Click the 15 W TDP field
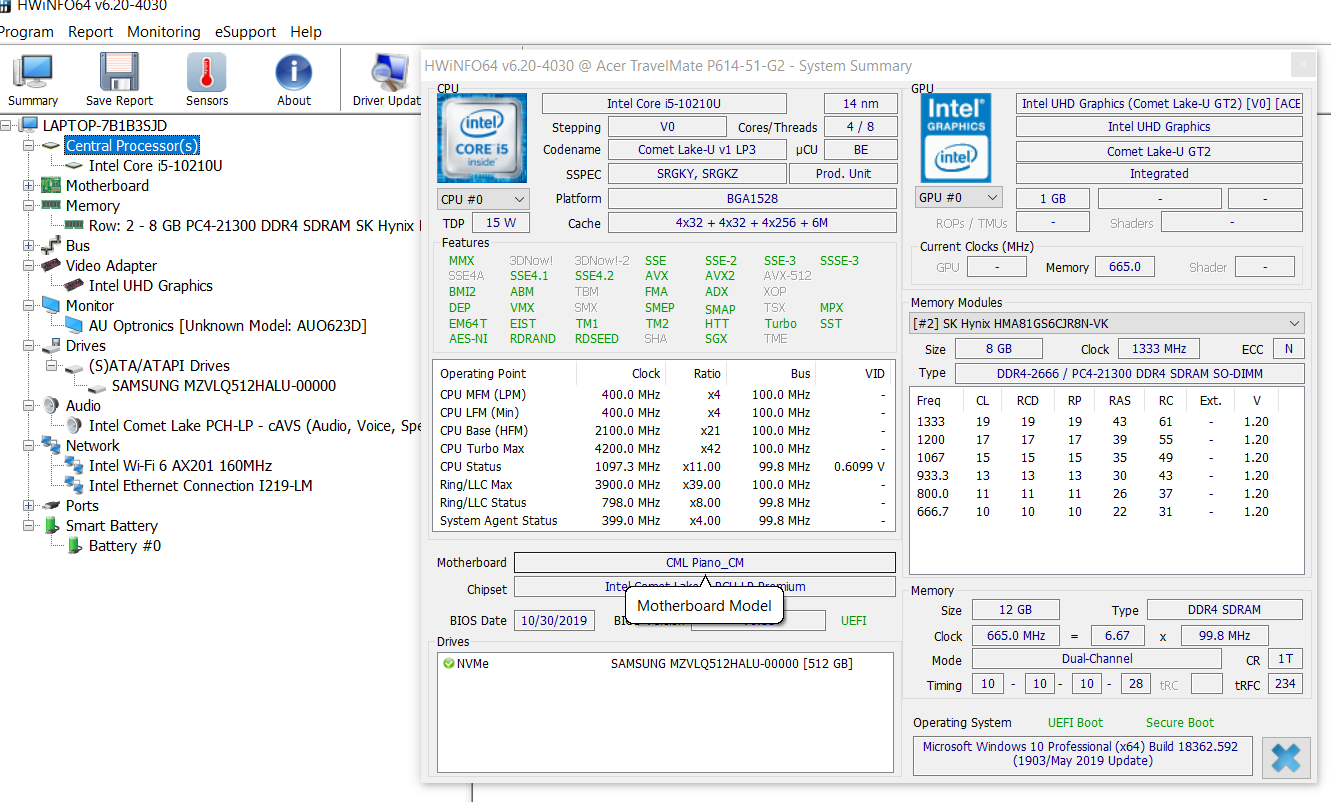Image resolution: width=1331 pixels, height=802 pixels. pyautogui.click(x=501, y=223)
